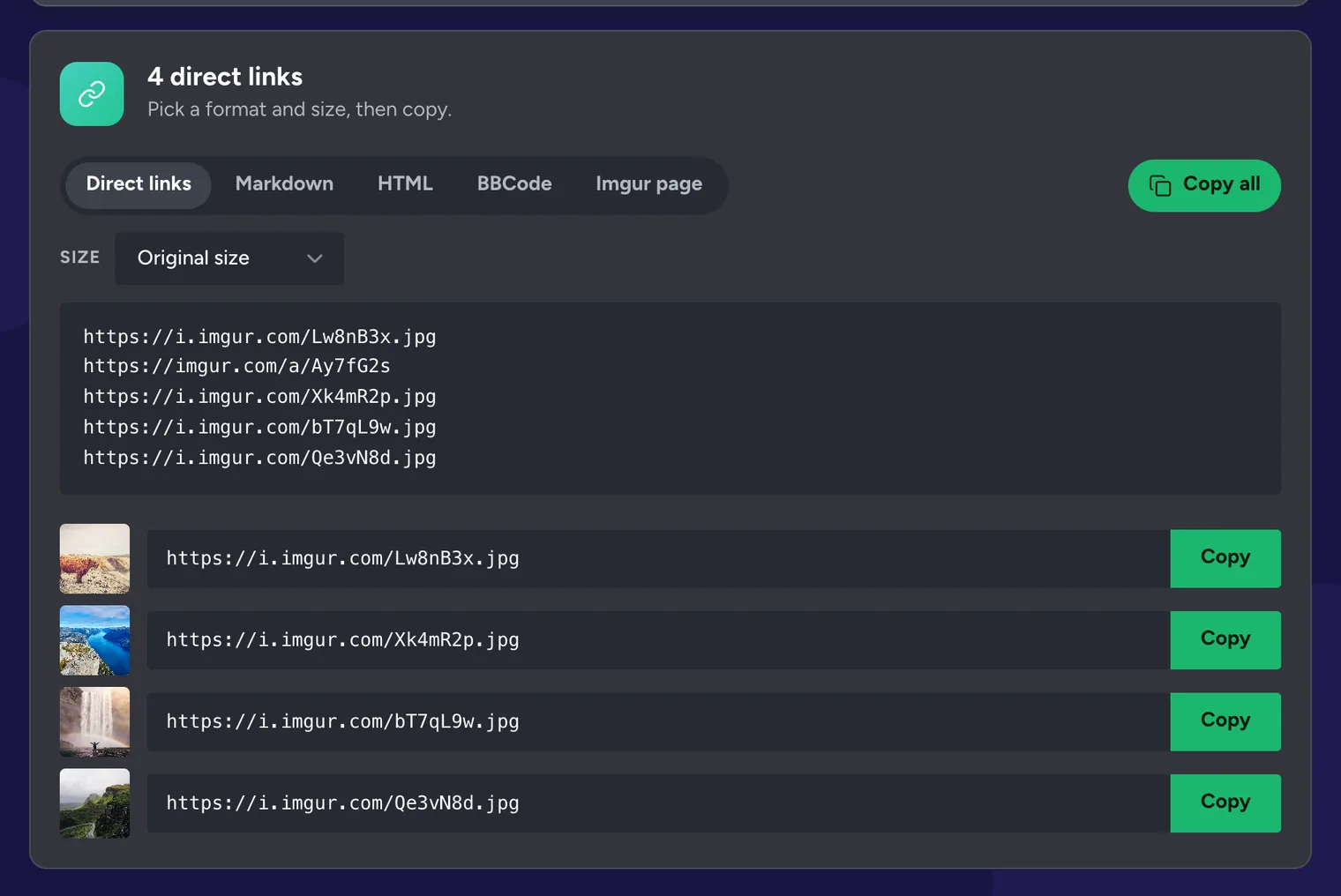Click 'Pick a format and size' subtitle
Image resolution: width=1341 pixels, height=896 pixels.
(299, 109)
